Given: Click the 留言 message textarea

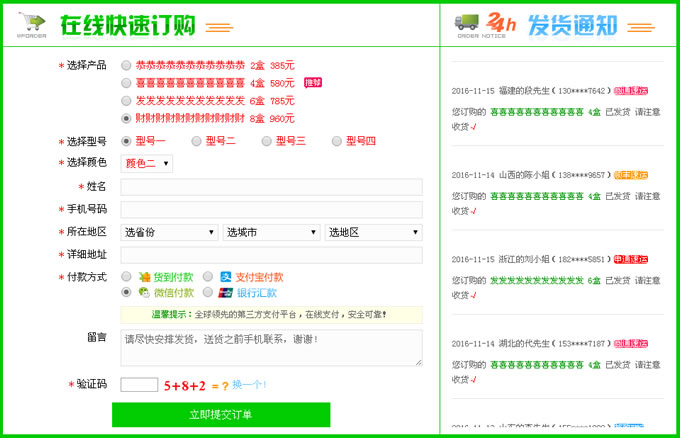Looking at the screenshot, I should click(271, 348).
